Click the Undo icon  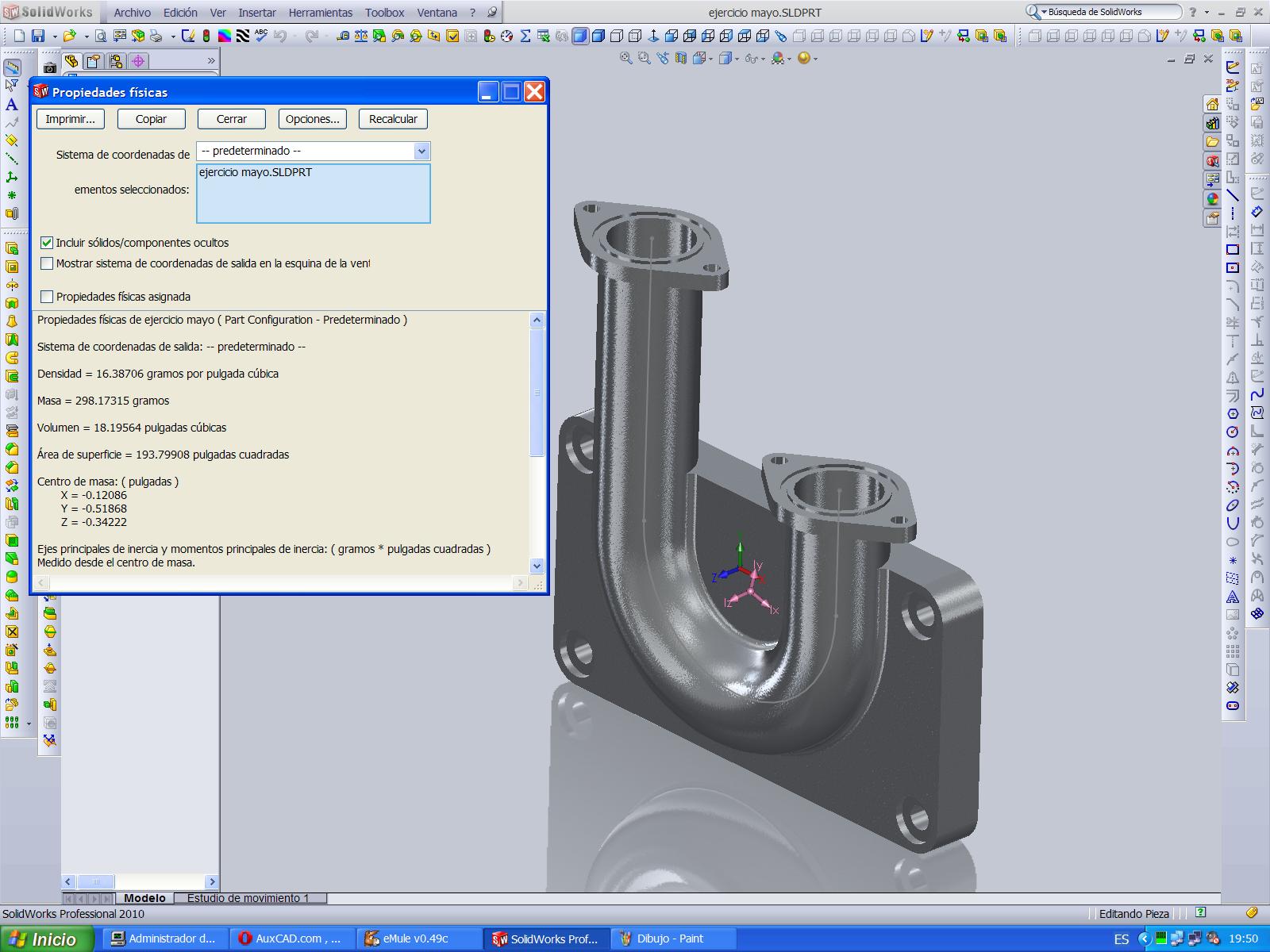[x=280, y=36]
